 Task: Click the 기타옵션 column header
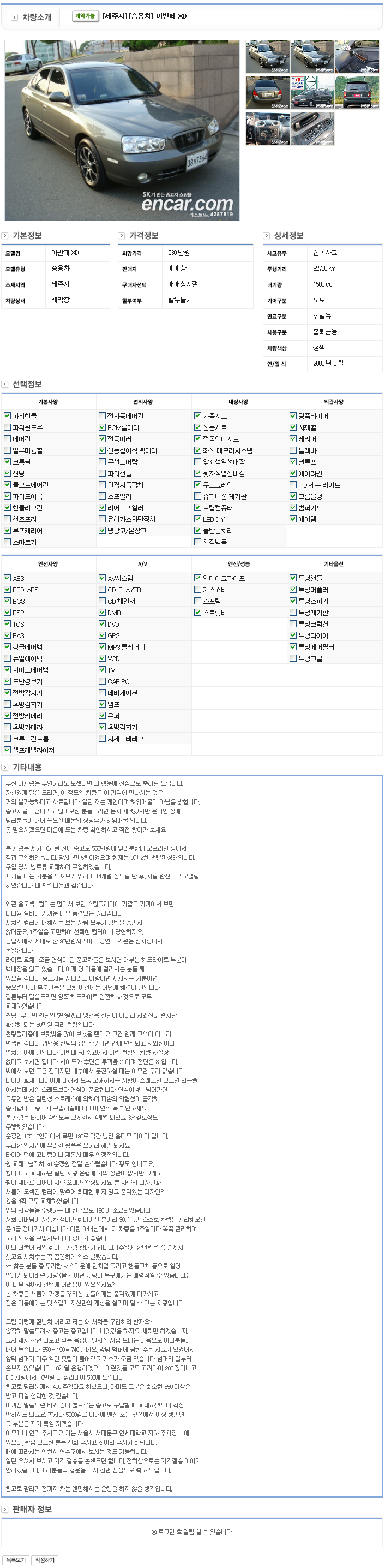click(334, 565)
